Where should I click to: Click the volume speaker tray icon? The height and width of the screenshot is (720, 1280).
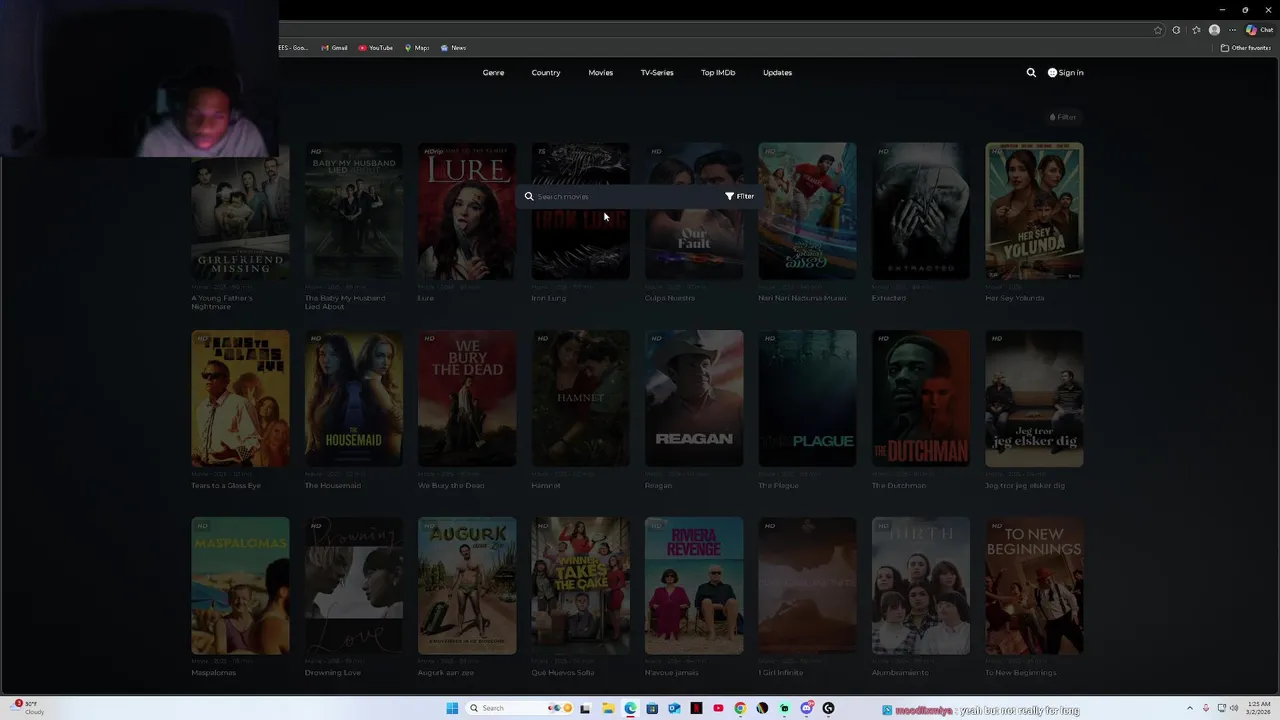pos(1234,708)
